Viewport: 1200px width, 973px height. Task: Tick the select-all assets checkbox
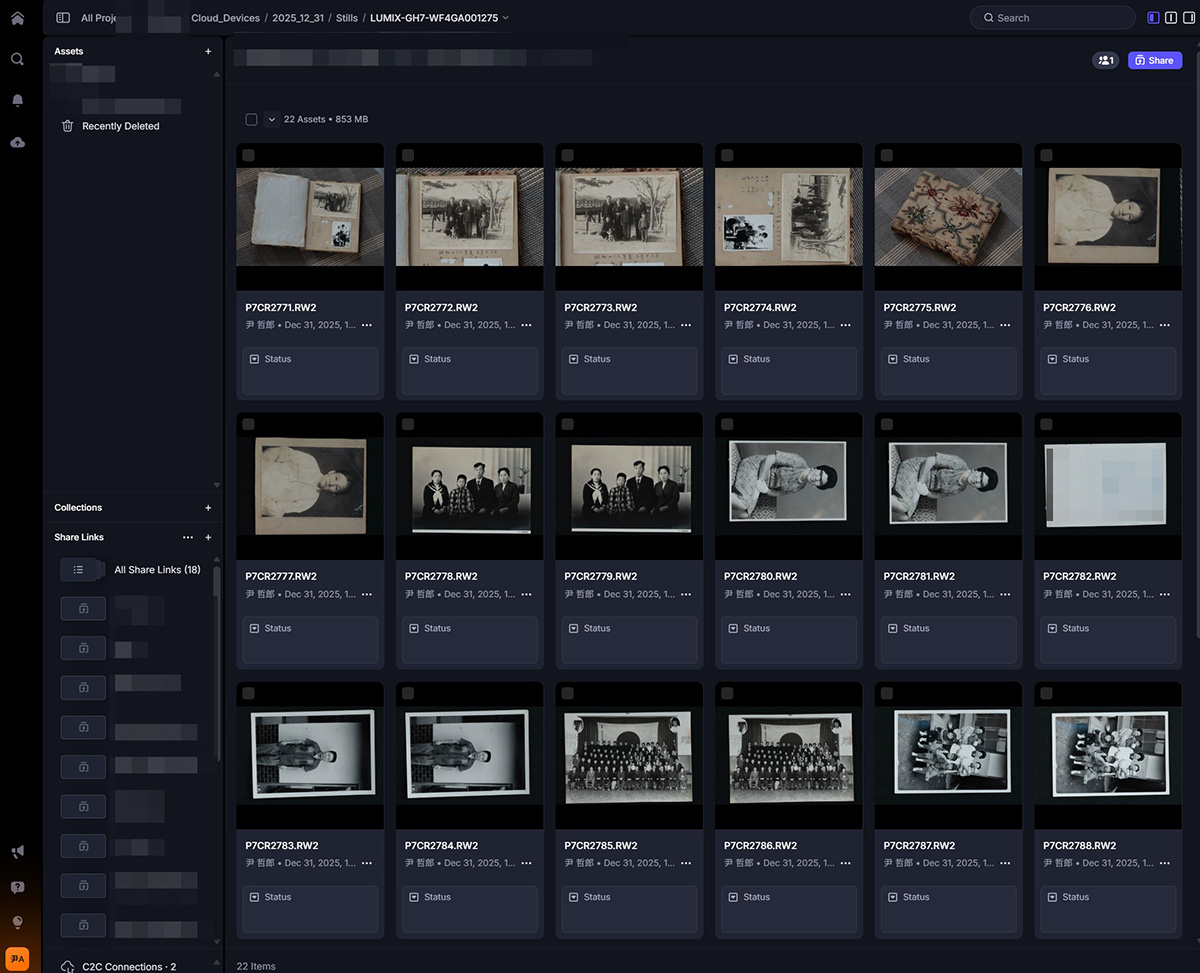point(251,119)
